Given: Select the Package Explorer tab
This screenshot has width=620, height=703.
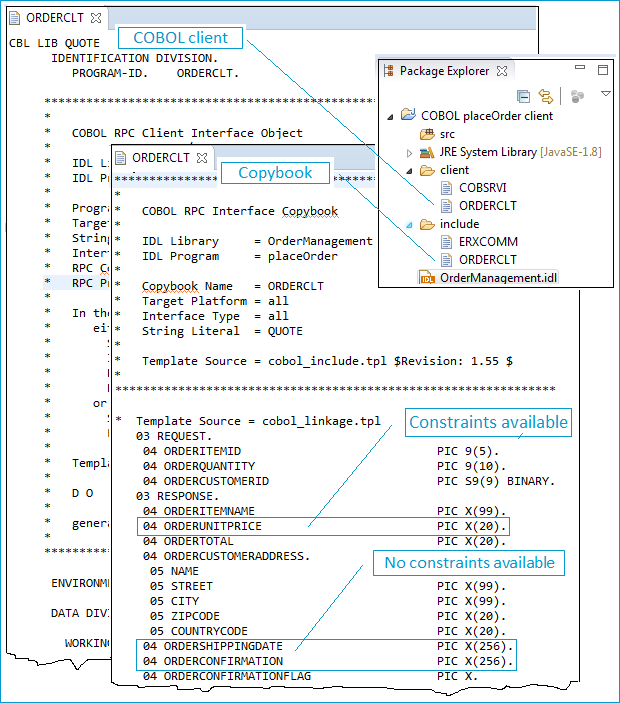Looking at the screenshot, I should [x=444, y=71].
